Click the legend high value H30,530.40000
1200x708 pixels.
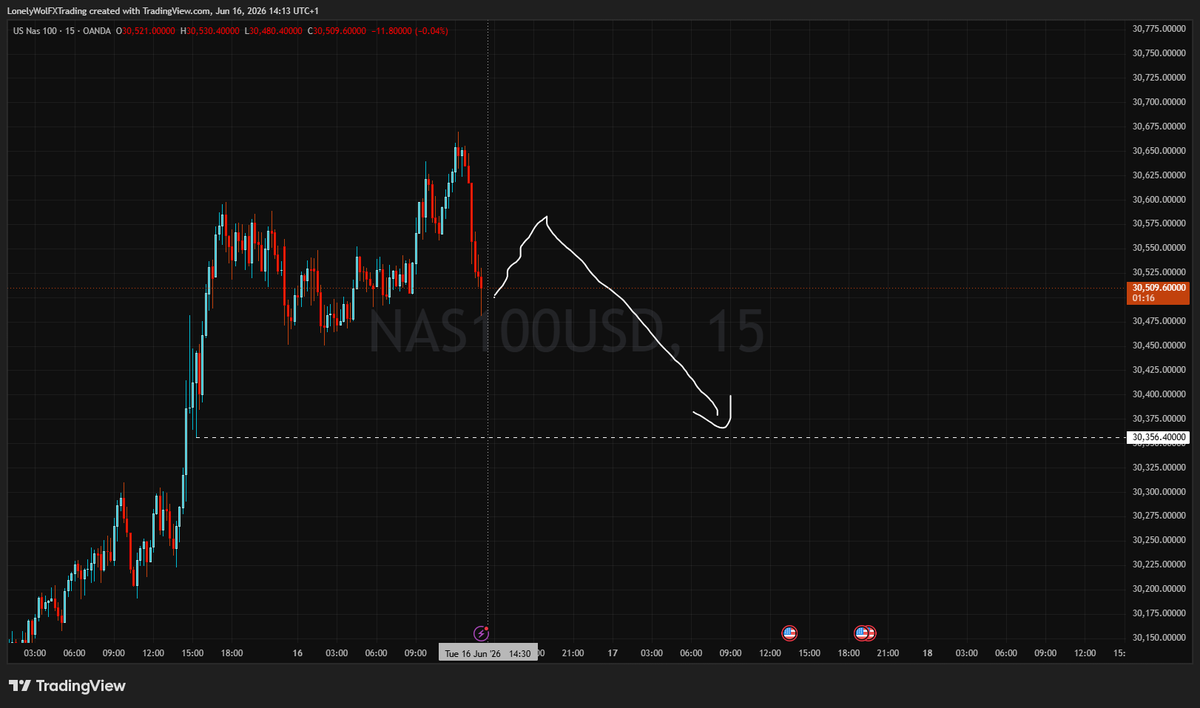tap(209, 31)
